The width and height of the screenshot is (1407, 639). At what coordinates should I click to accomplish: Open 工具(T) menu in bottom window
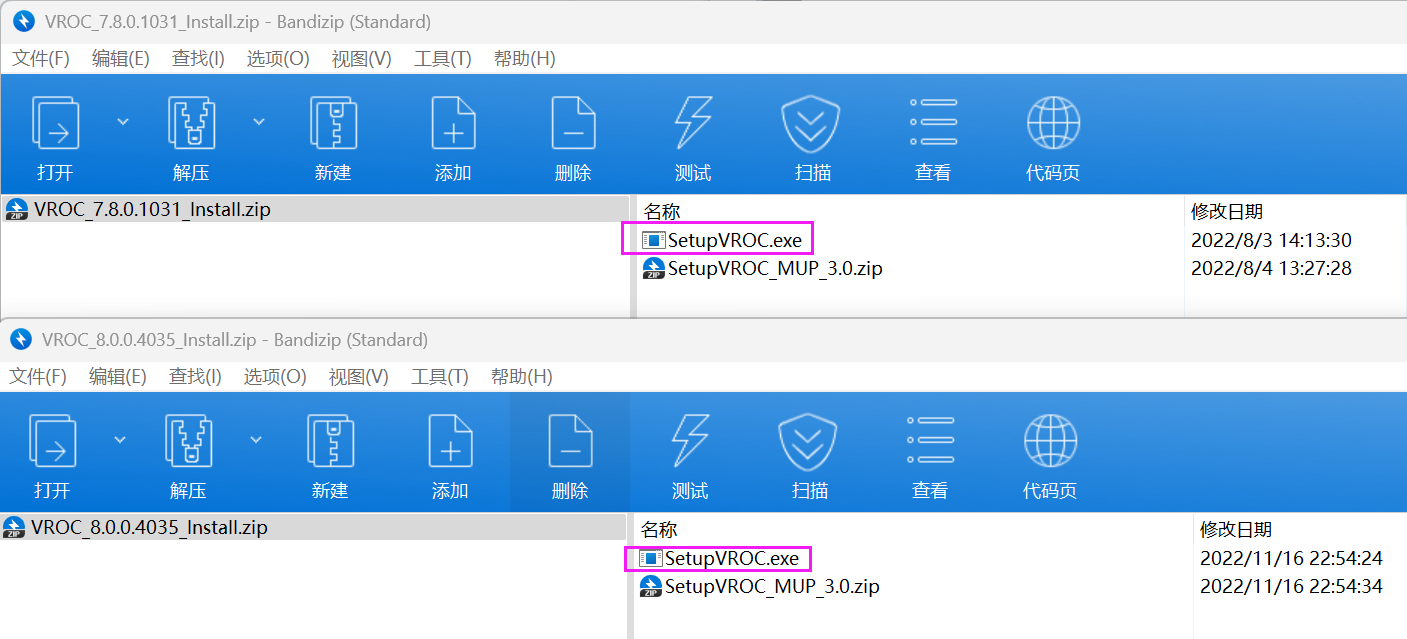tap(440, 377)
